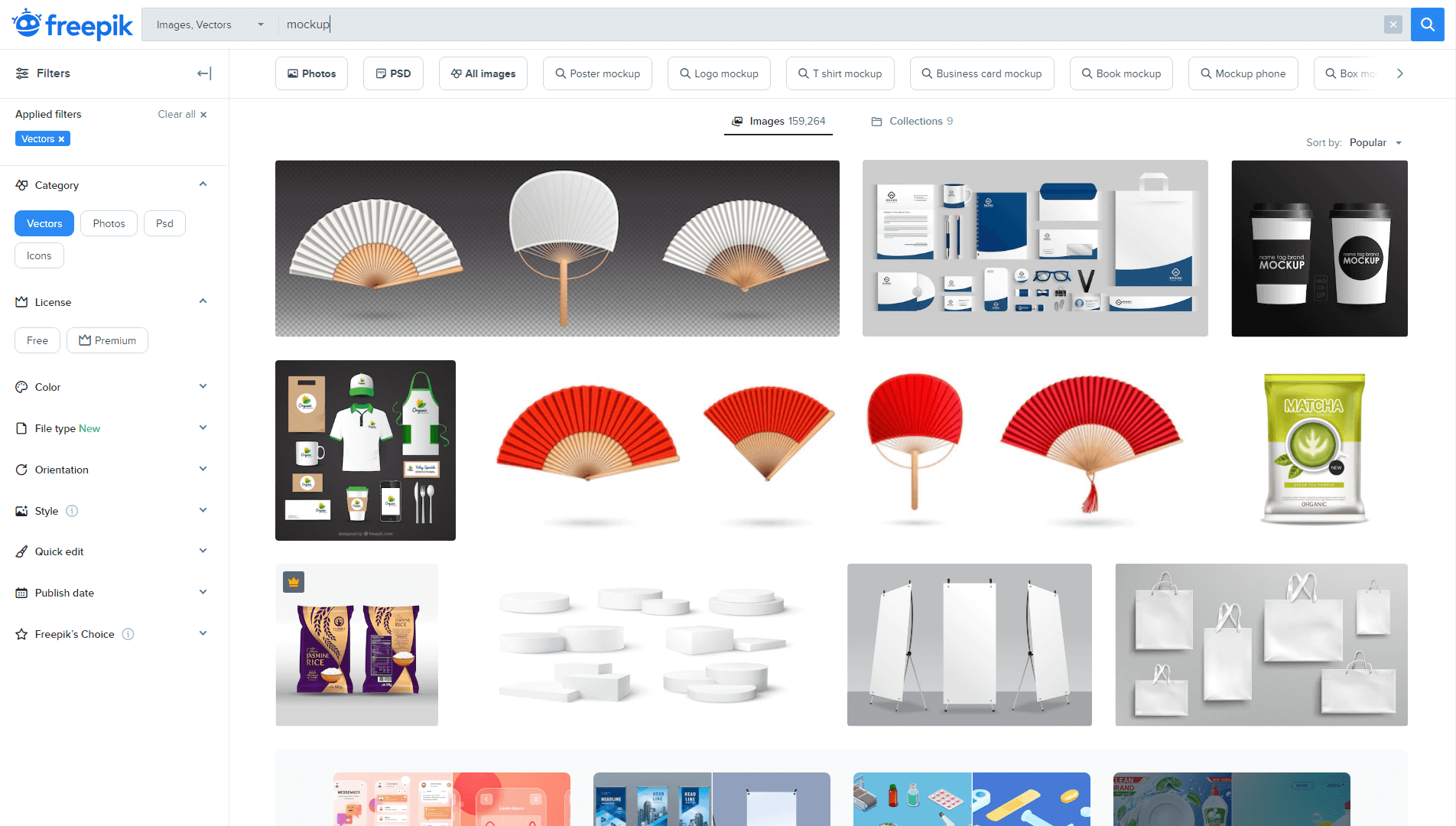The image size is (1456, 826).
Task: Search for T shirt mockup suggestion
Action: 840,73
